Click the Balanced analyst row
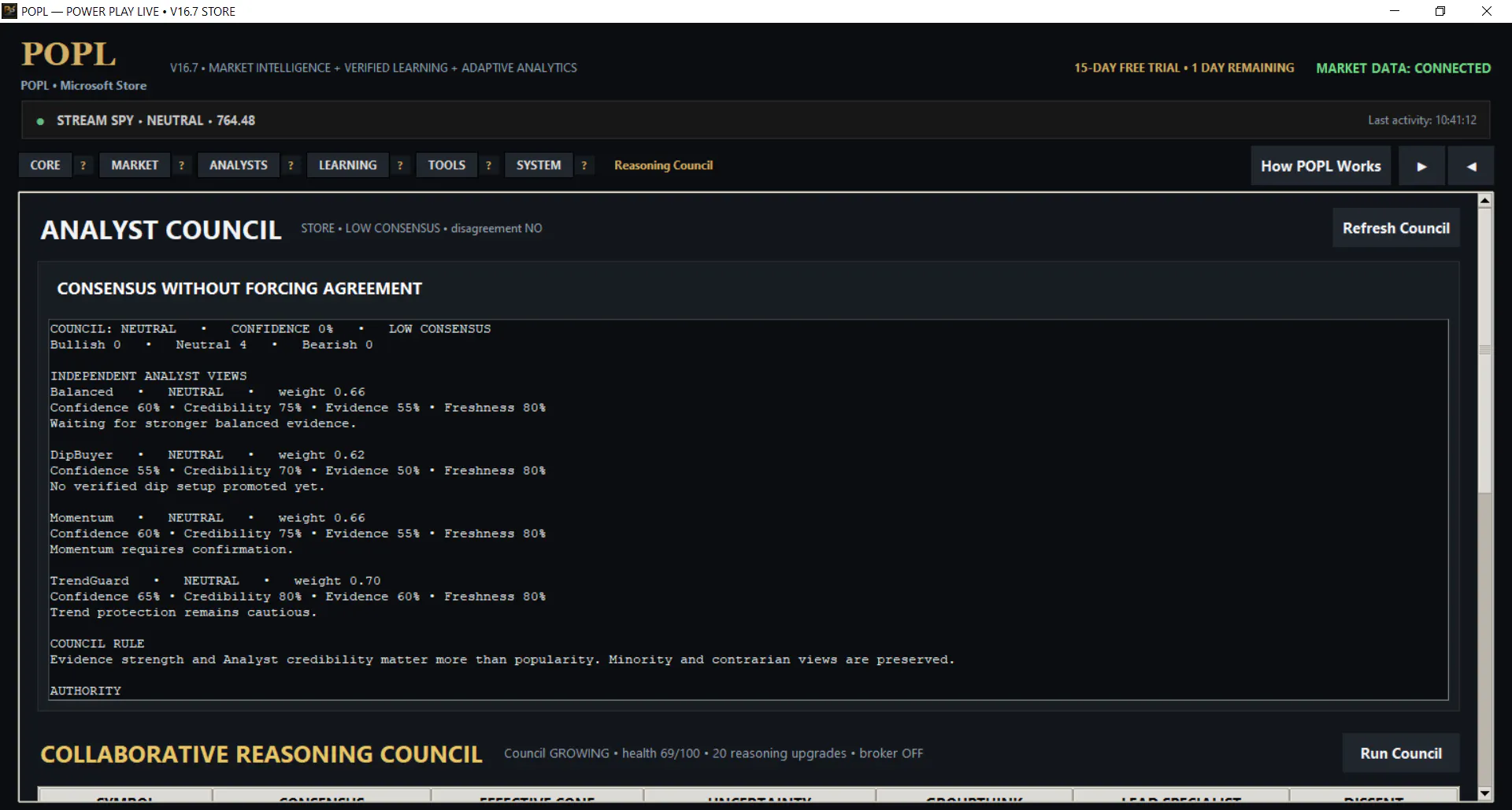1512x810 pixels. [298, 408]
